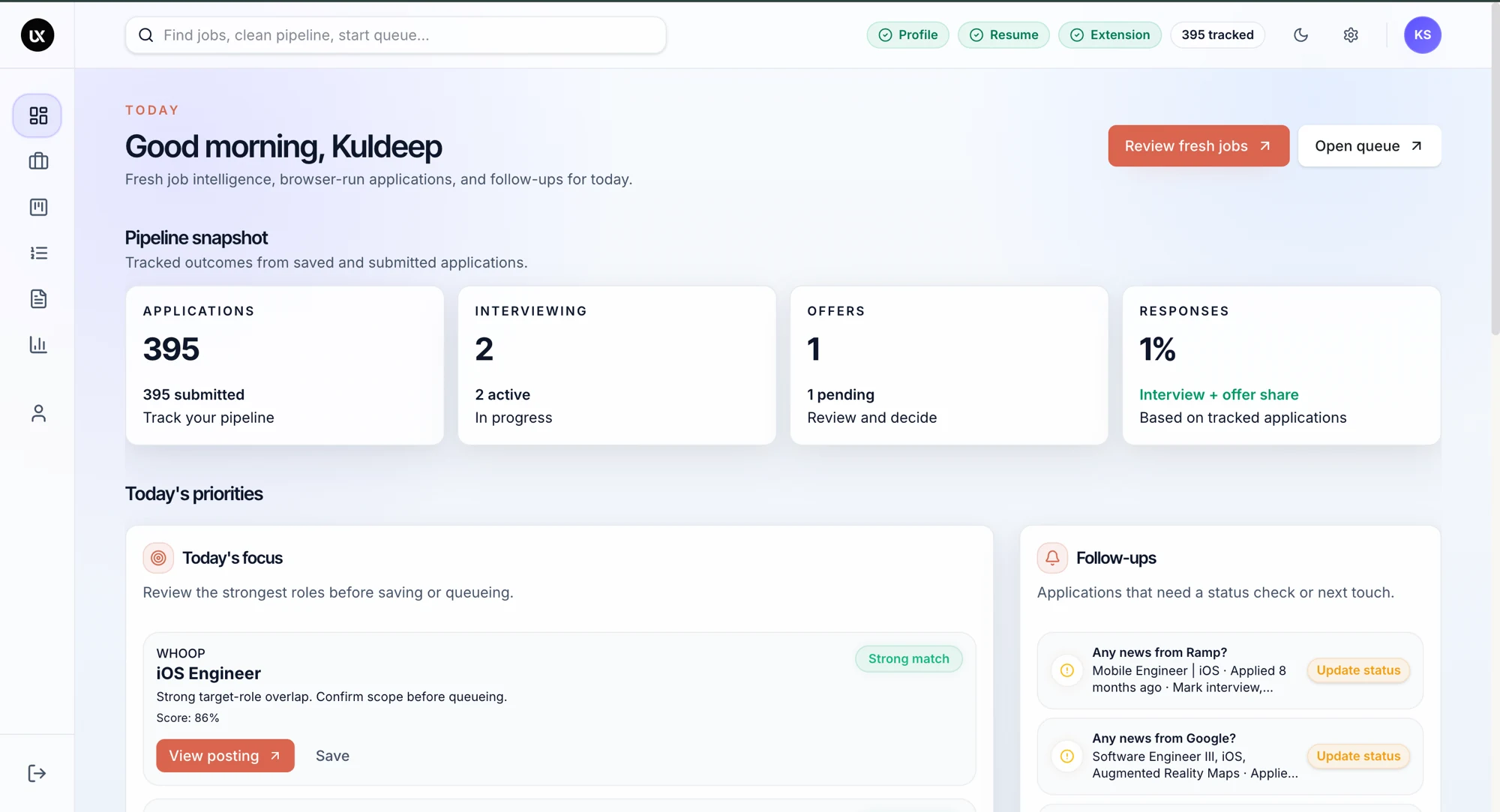This screenshot has height=812, width=1500.
Task: Open the Responses 1% card
Action: tap(1281, 365)
